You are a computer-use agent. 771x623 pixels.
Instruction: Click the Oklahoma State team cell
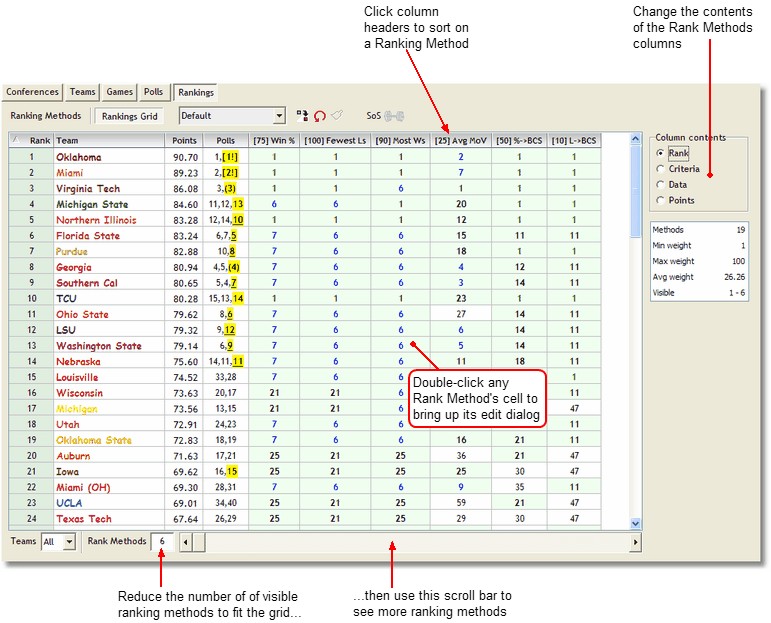(x=109, y=440)
